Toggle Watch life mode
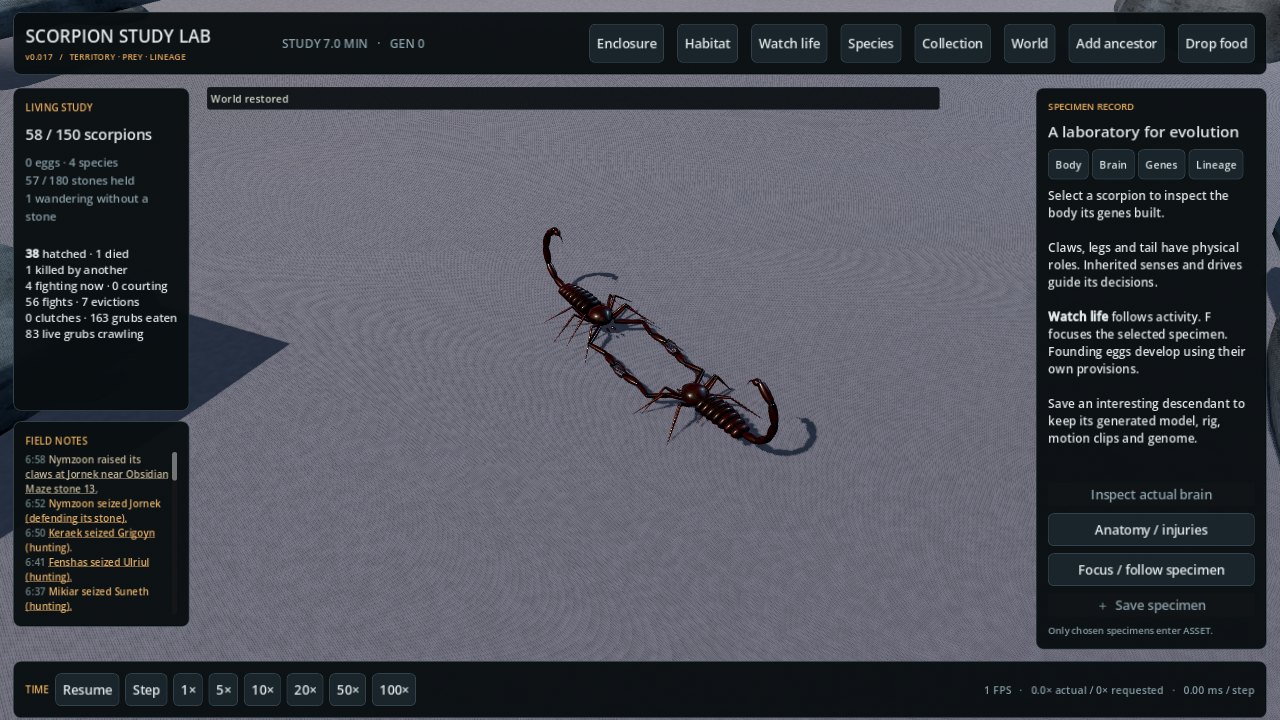The height and width of the screenshot is (720, 1280). 789,44
